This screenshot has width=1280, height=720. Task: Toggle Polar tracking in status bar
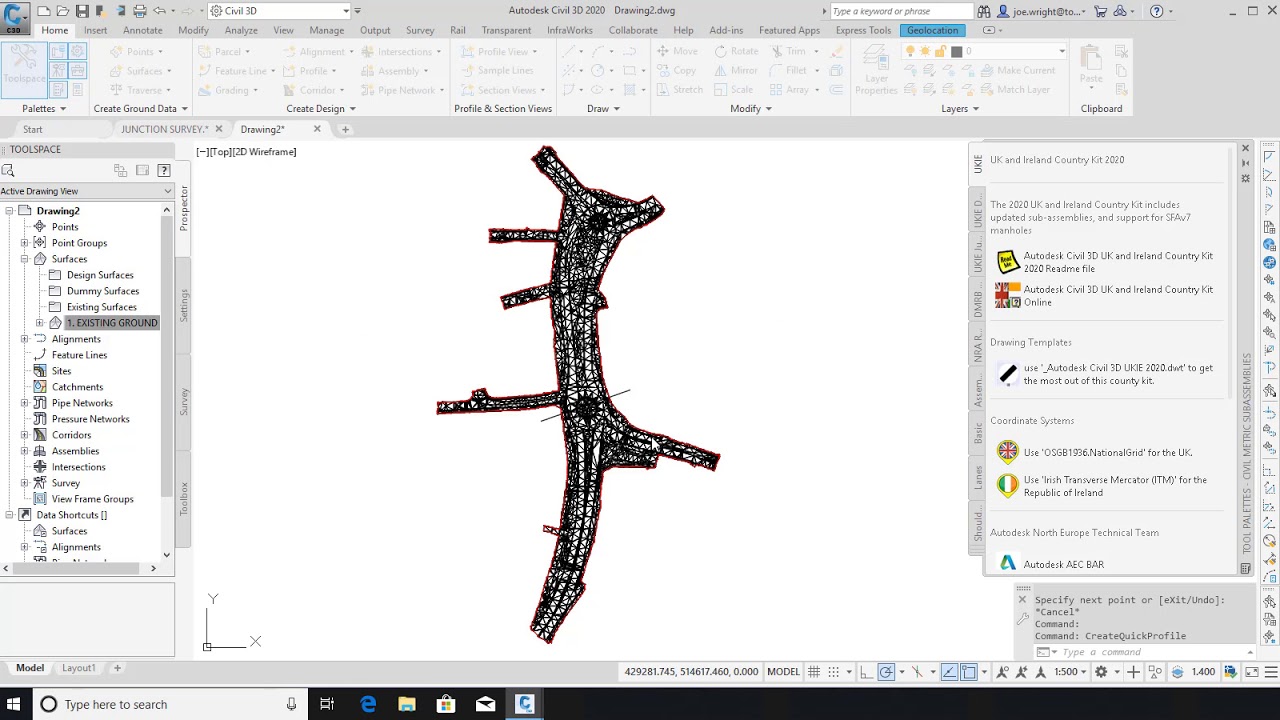[x=887, y=672]
